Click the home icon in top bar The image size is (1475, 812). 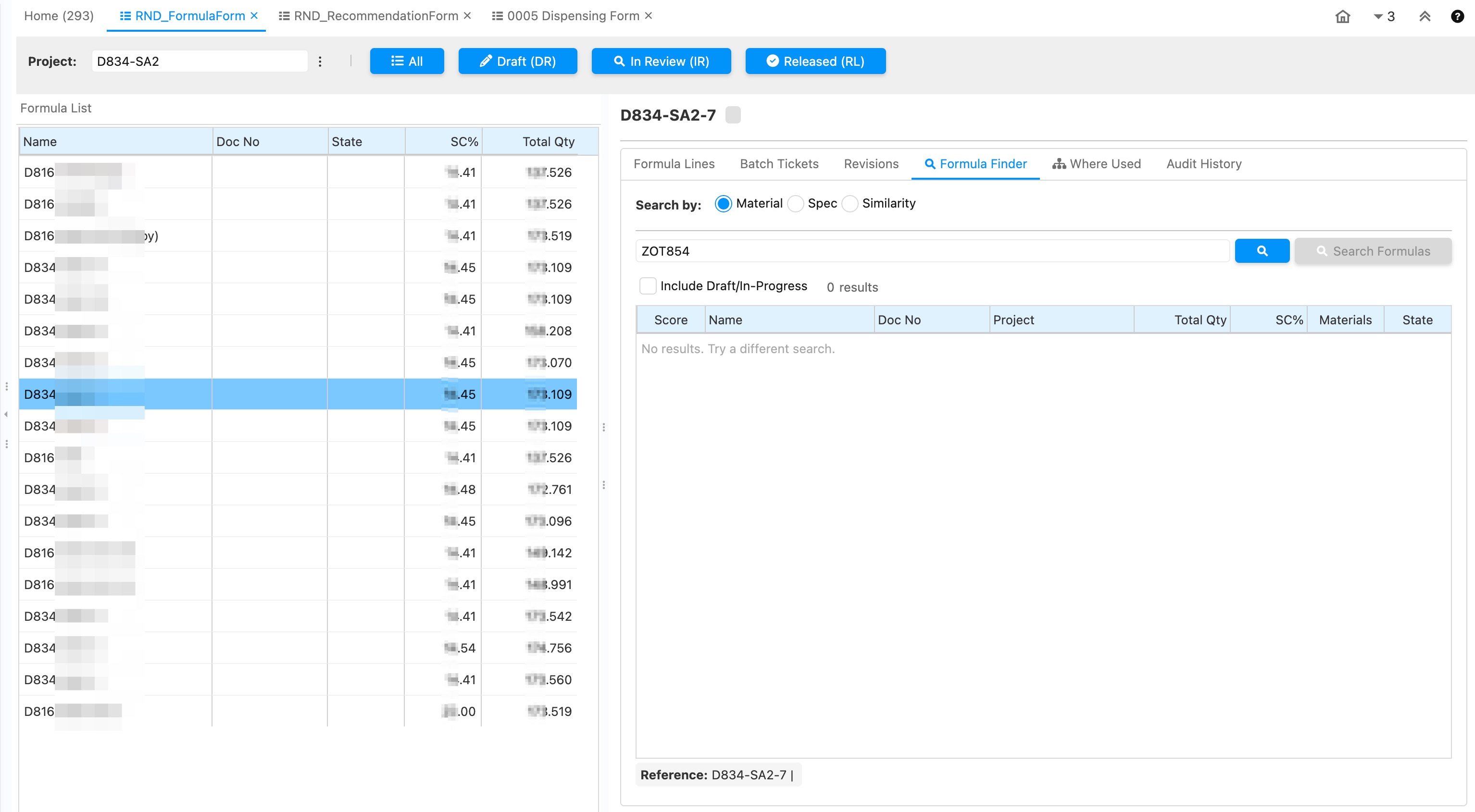click(1342, 16)
